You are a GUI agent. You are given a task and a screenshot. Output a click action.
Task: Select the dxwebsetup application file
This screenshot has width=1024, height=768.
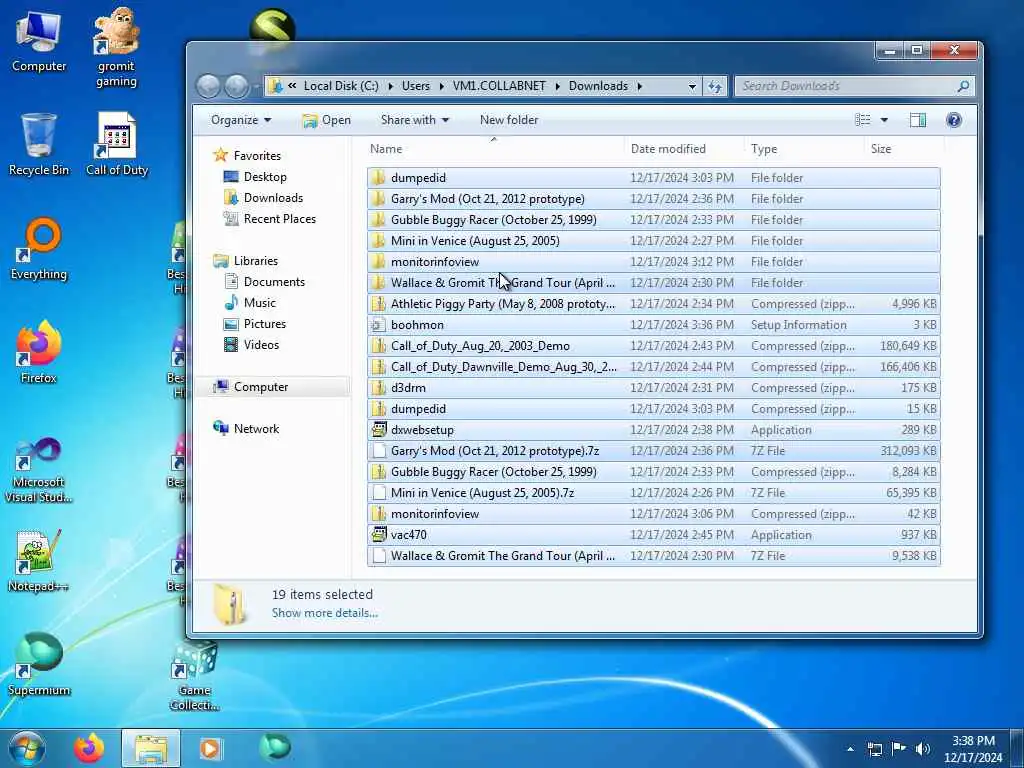(654, 430)
